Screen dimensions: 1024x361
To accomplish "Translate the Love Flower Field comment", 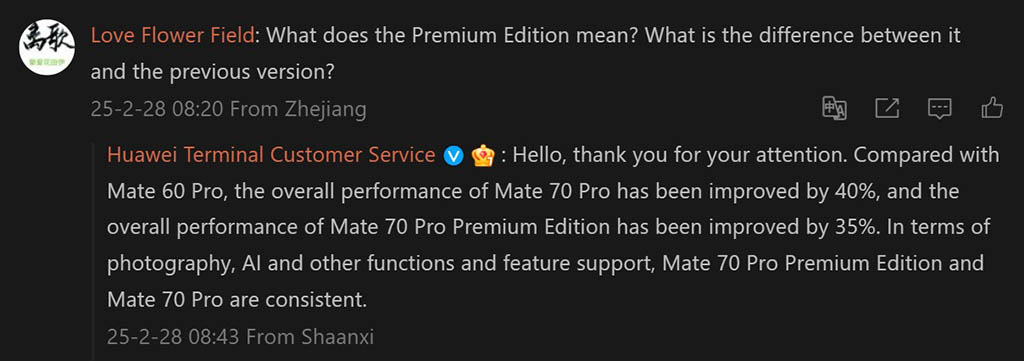I will (834, 108).
